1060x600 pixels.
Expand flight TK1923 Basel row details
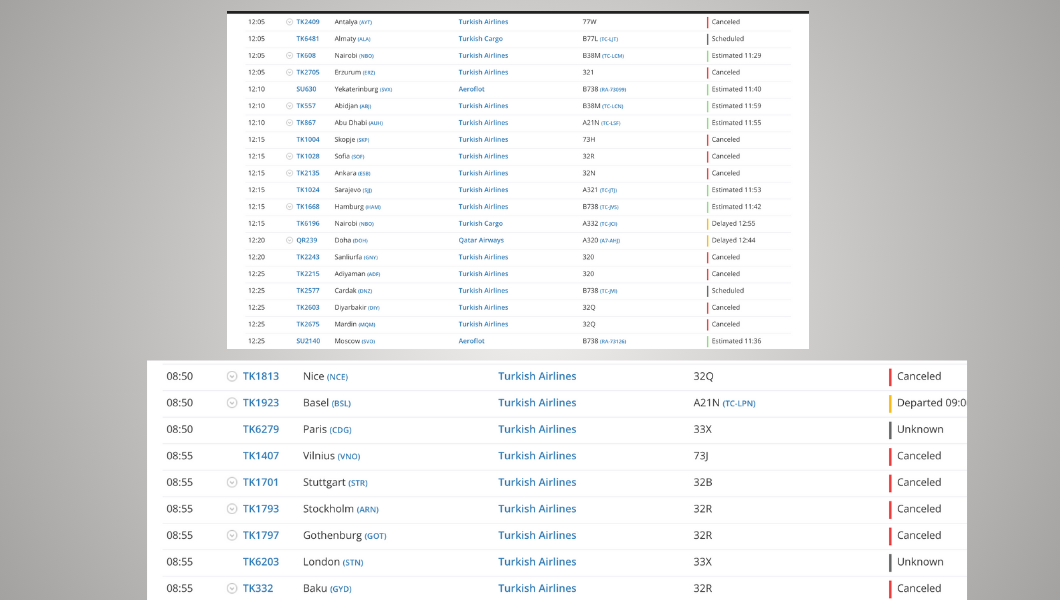point(232,403)
